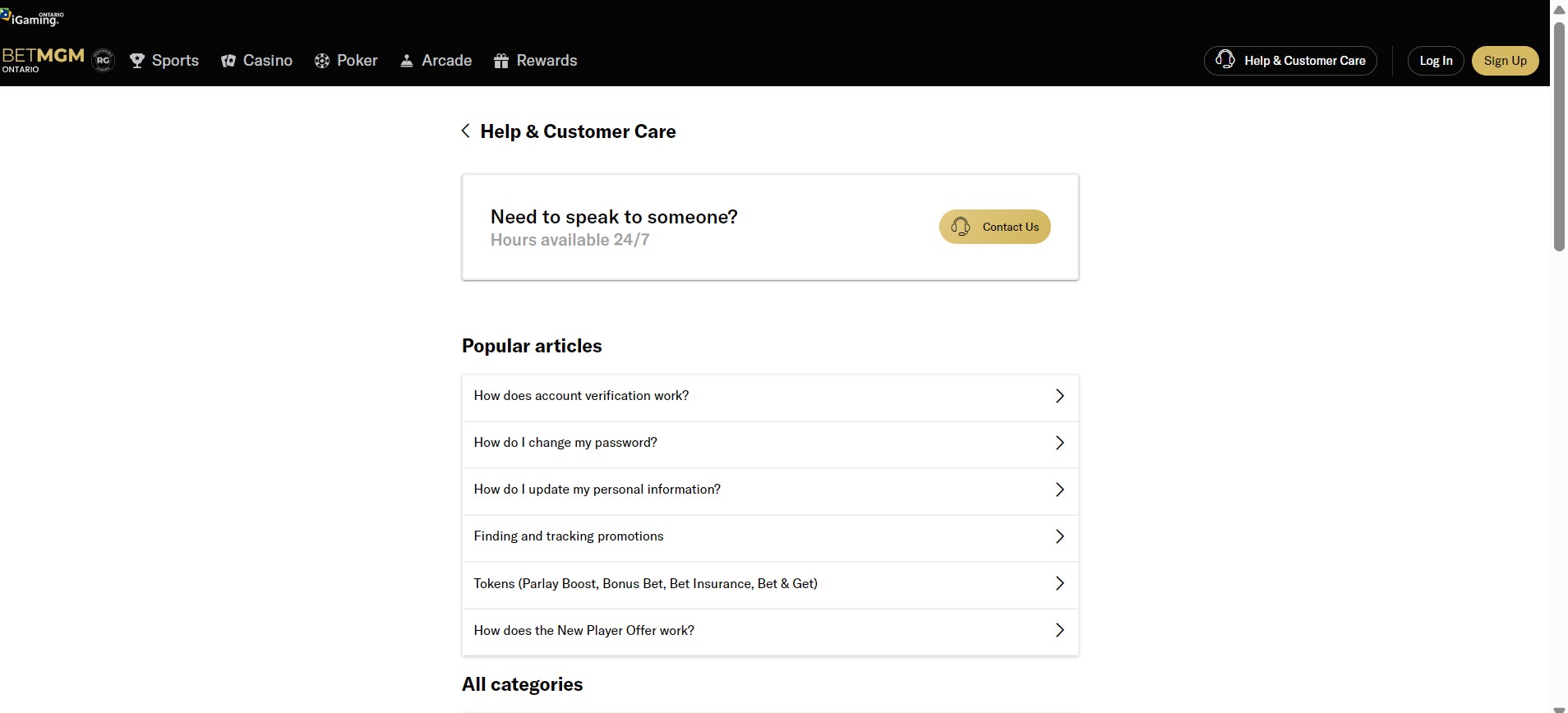Screen dimensions: 1568x713
Task: Click the Casino chip icon in navigation
Action: (230, 60)
